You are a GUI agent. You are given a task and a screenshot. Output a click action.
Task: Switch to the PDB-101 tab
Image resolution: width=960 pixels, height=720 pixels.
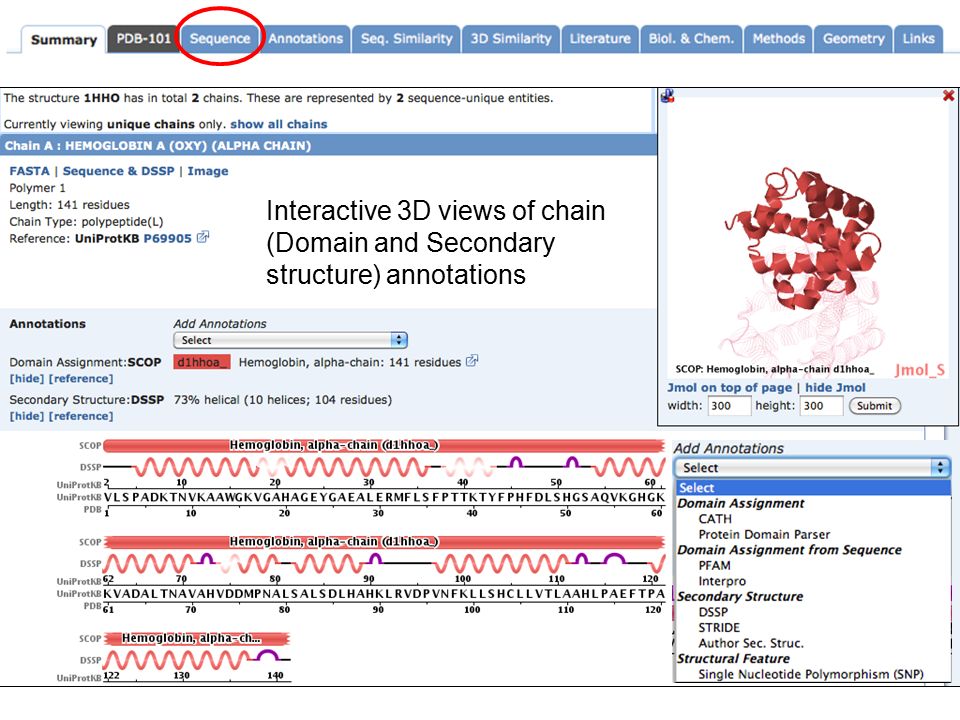point(143,39)
